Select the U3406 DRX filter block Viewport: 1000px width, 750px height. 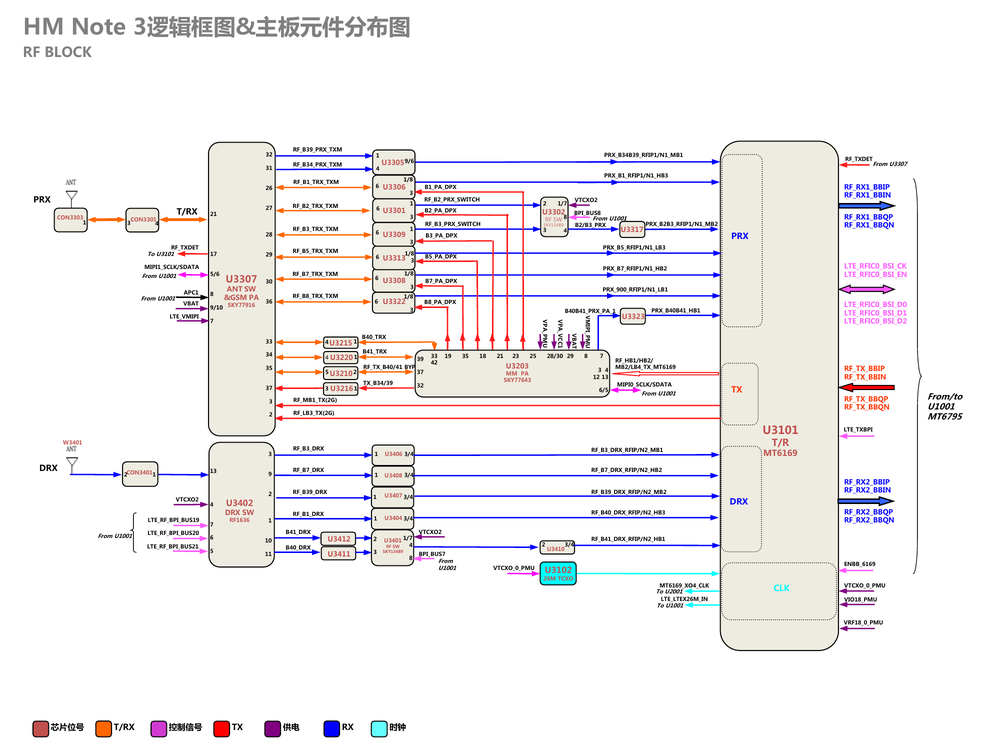pyautogui.click(x=393, y=455)
